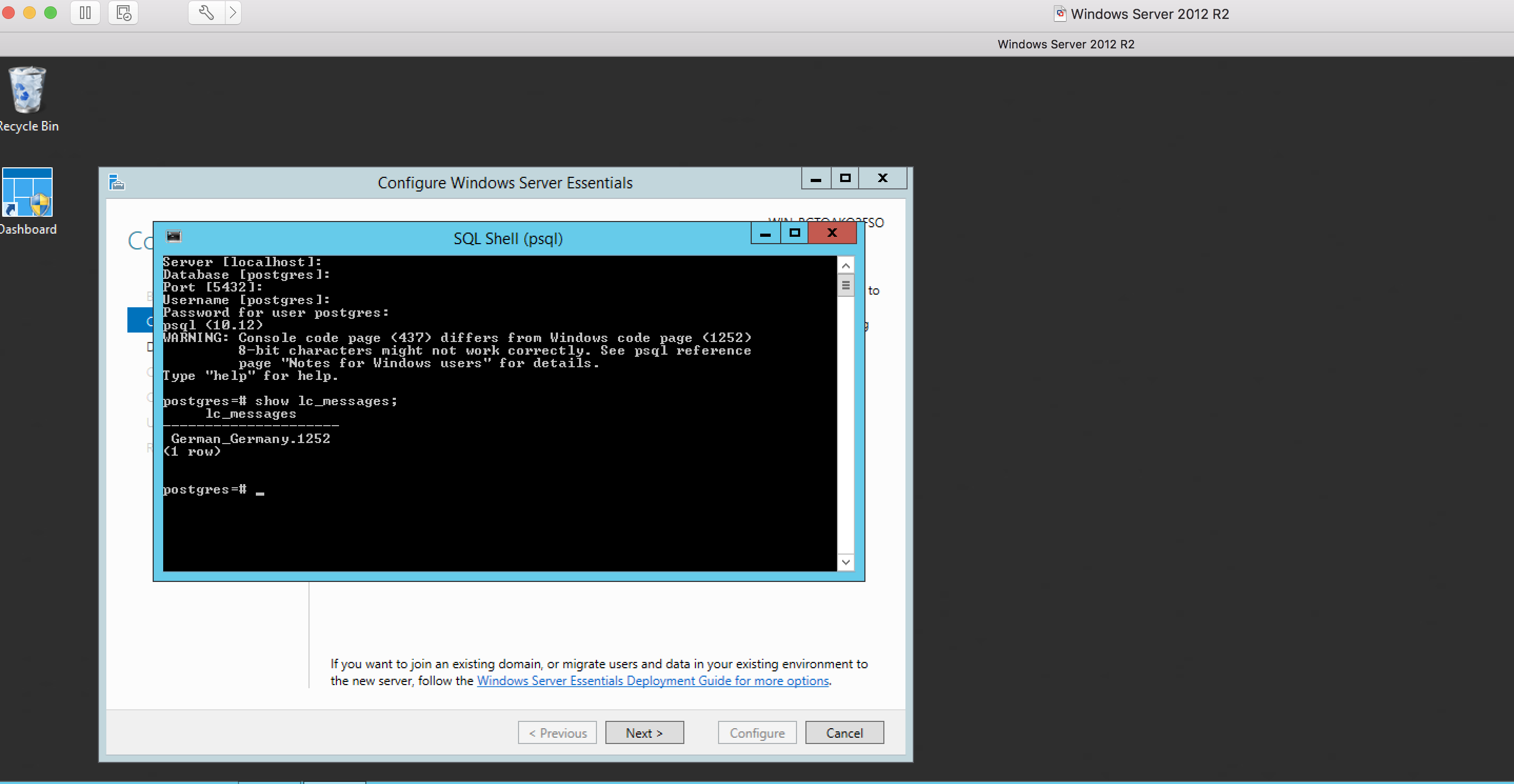Viewport: 1514px width, 784px height.
Task: Click the Configure Windows Server Essentials window icon
Action: (117, 183)
